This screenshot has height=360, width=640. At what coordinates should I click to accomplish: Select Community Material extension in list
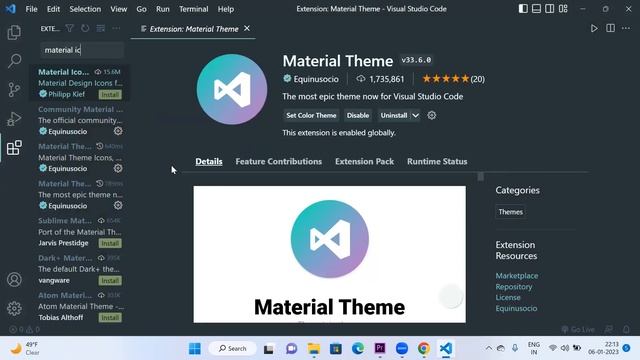(x=80, y=120)
